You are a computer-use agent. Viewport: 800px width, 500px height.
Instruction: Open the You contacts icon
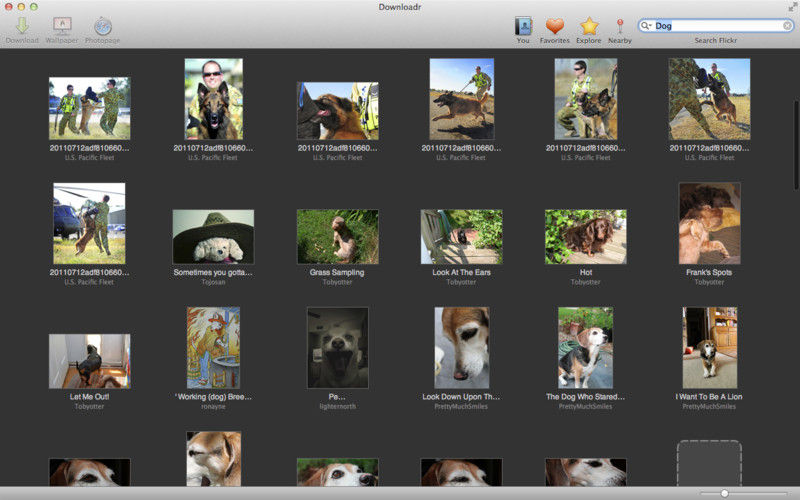(x=523, y=26)
